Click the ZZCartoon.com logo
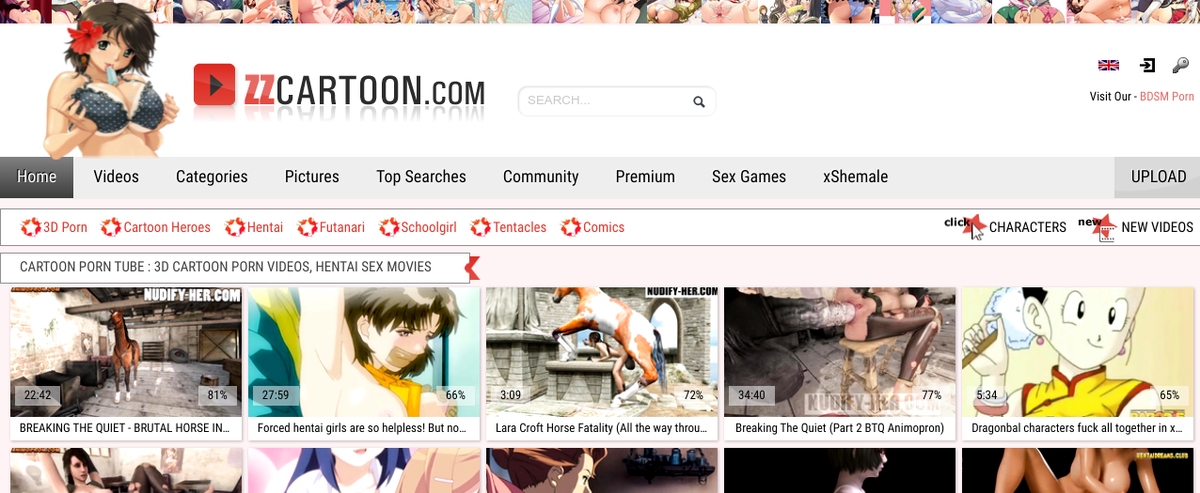 point(339,88)
